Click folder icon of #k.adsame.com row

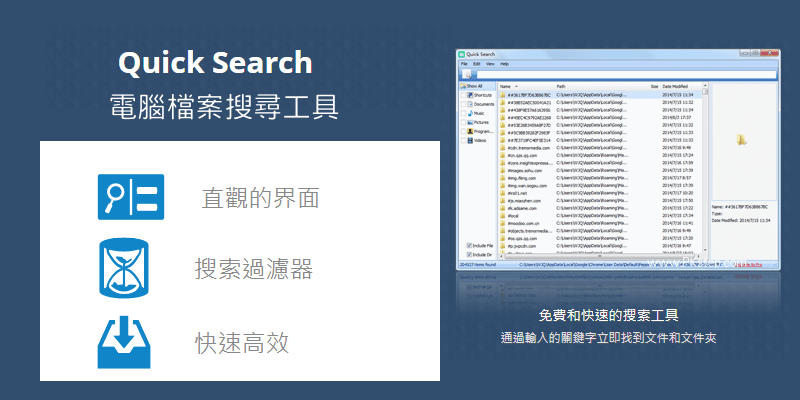coord(503,208)
